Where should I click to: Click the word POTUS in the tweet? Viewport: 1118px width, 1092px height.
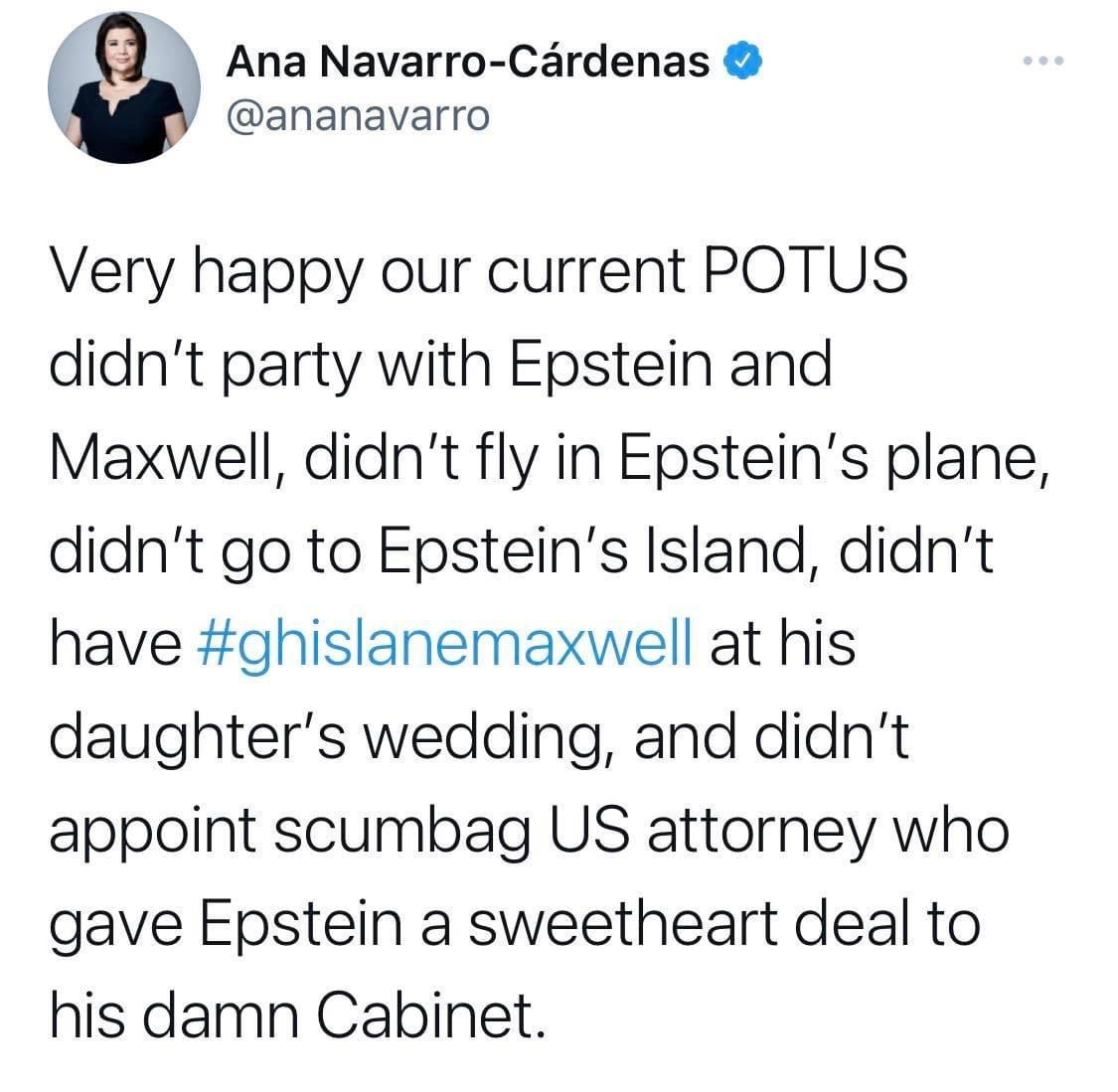[806, 270]
